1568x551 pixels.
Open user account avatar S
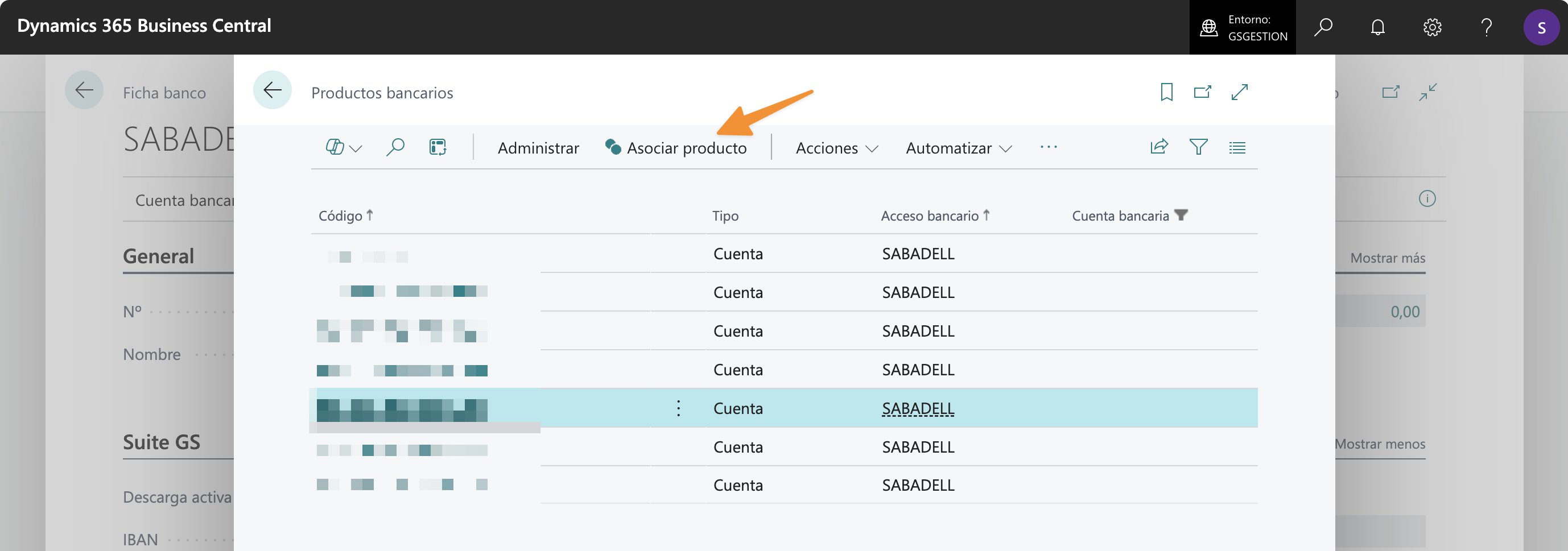point(1541,27)
